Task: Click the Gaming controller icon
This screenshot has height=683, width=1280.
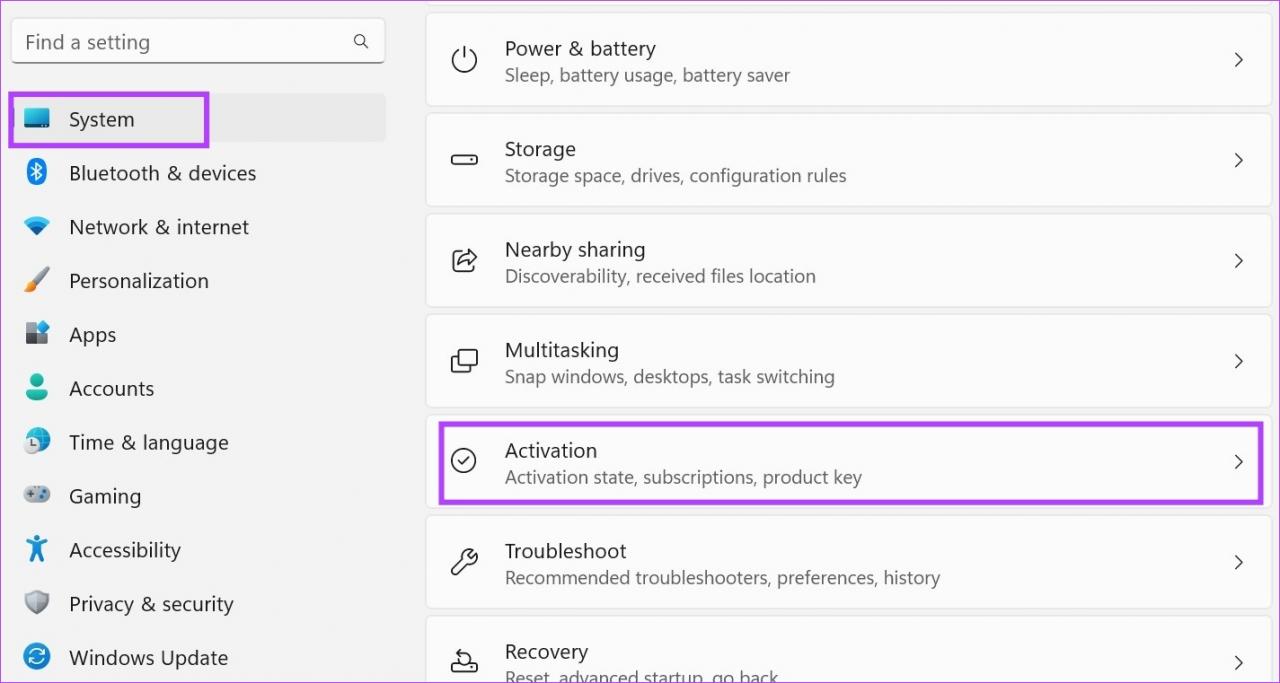Action: click(x=37, y=496)
